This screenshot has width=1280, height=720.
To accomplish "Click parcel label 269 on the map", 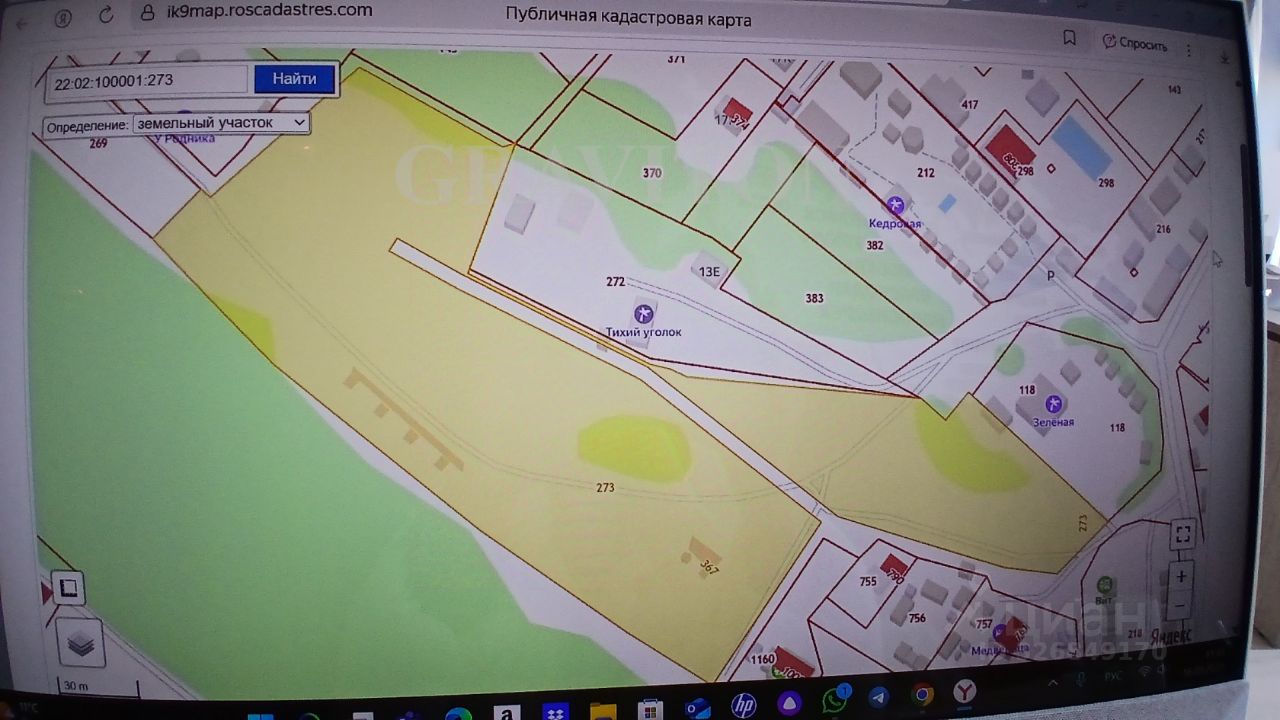I will click(98, 144).
